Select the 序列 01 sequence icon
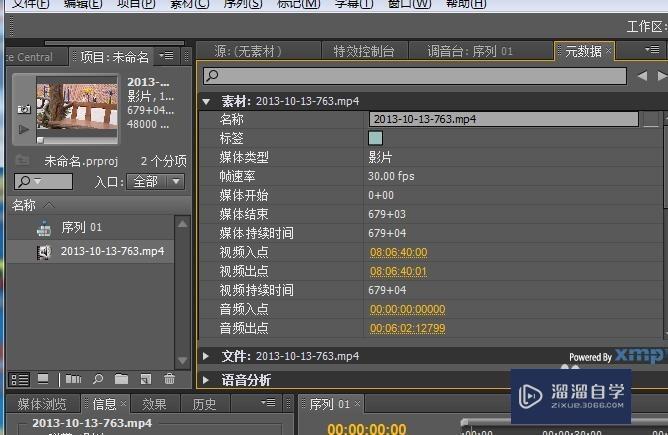 coord(44,228)
